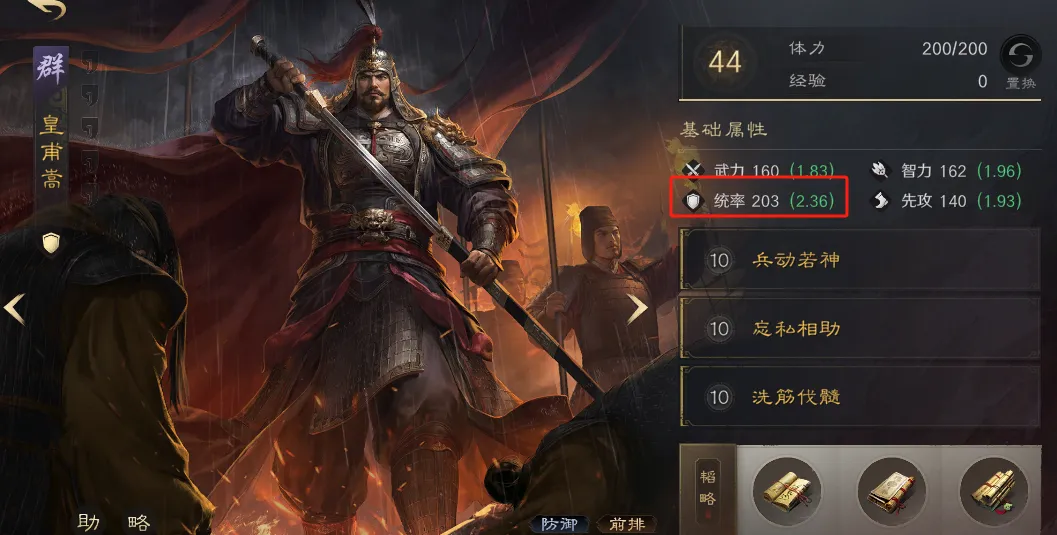Open the 助略 tab at bottom left
The image size is (1057, 535).
(x=113, y=522)
